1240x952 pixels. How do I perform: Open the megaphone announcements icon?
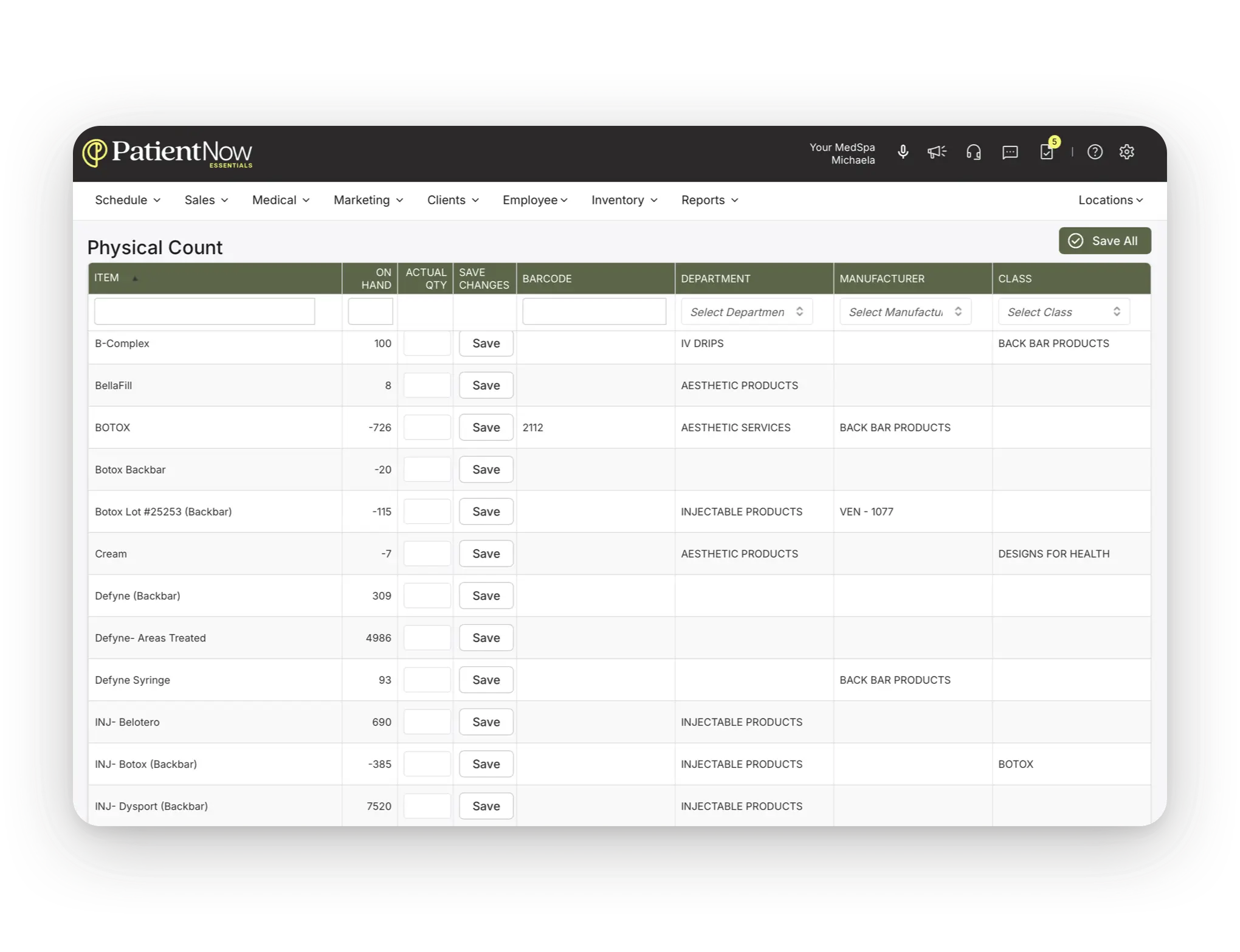click(937, 152)
